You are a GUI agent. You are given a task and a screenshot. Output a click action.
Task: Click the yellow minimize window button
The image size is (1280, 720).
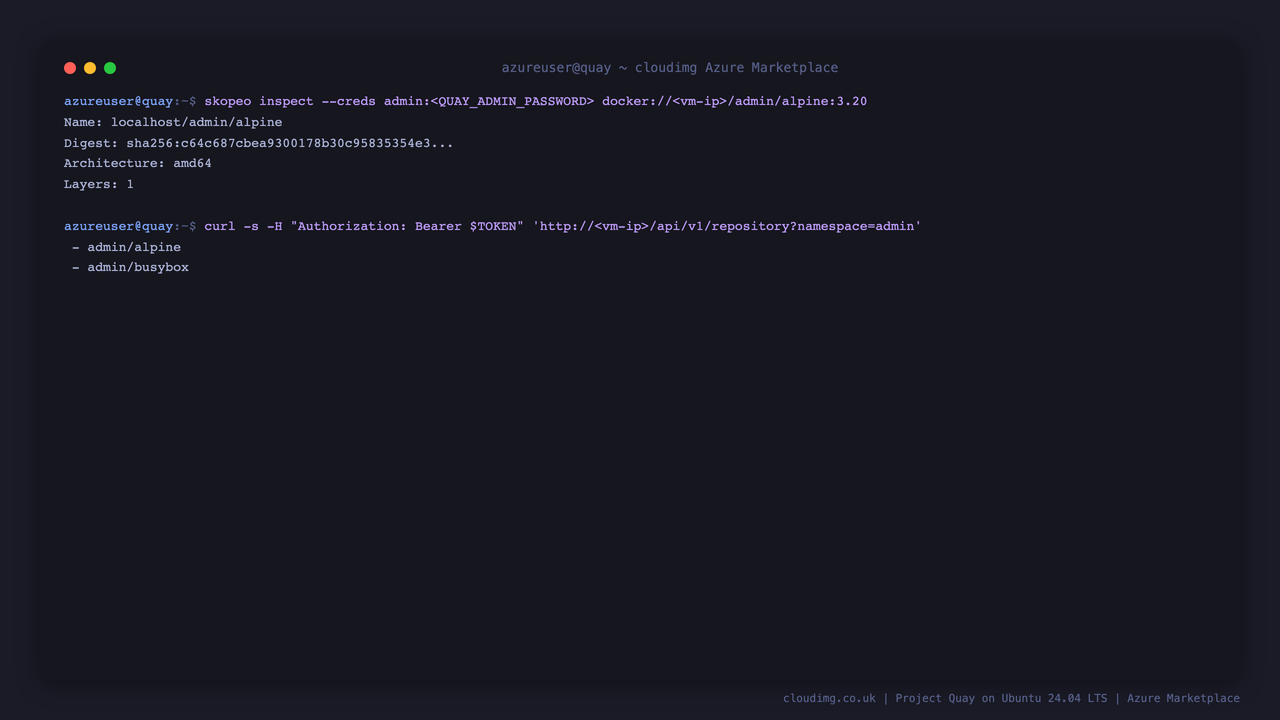(90, 68)
